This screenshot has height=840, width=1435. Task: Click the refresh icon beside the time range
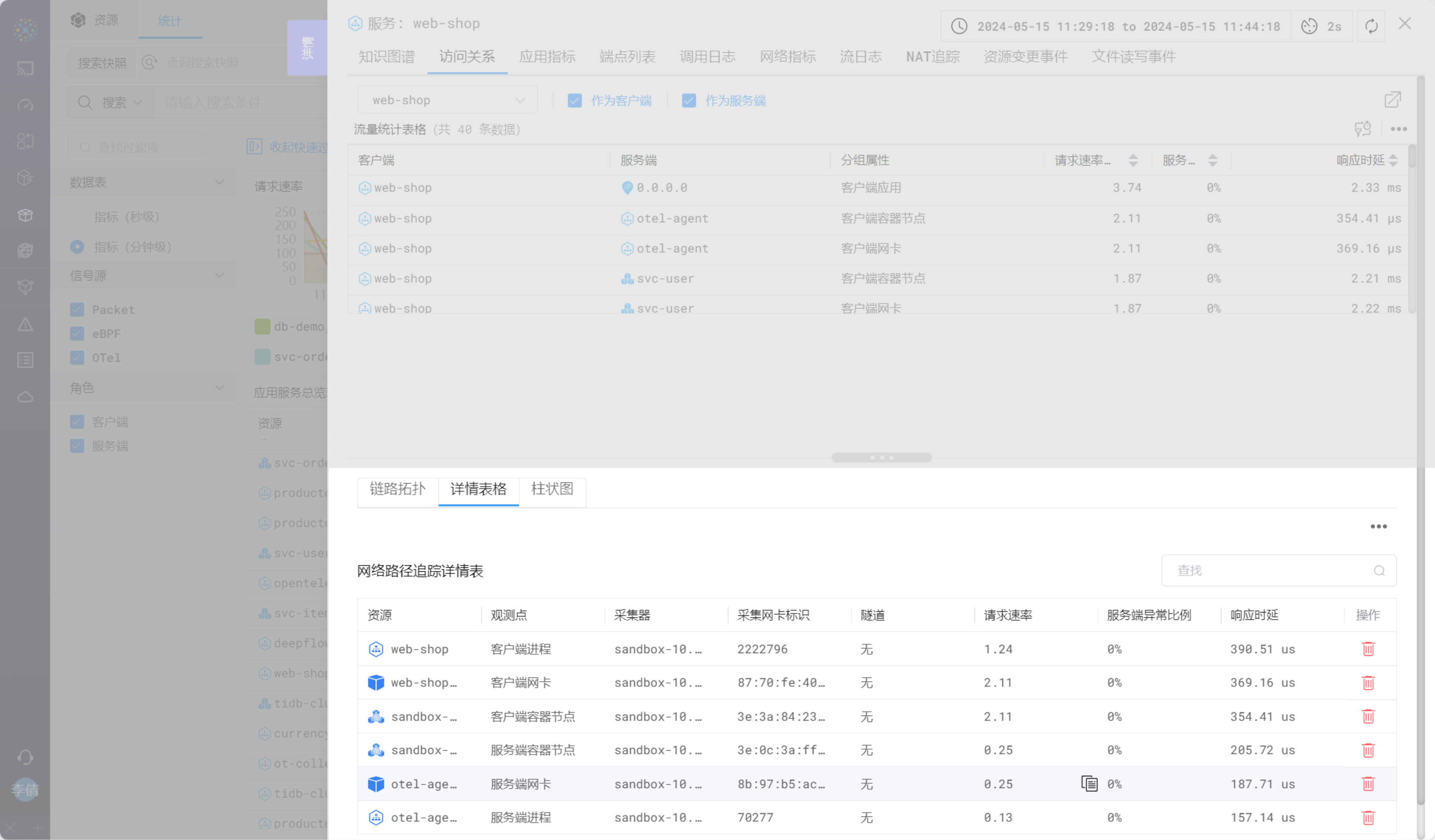(x=1371, y=26)
